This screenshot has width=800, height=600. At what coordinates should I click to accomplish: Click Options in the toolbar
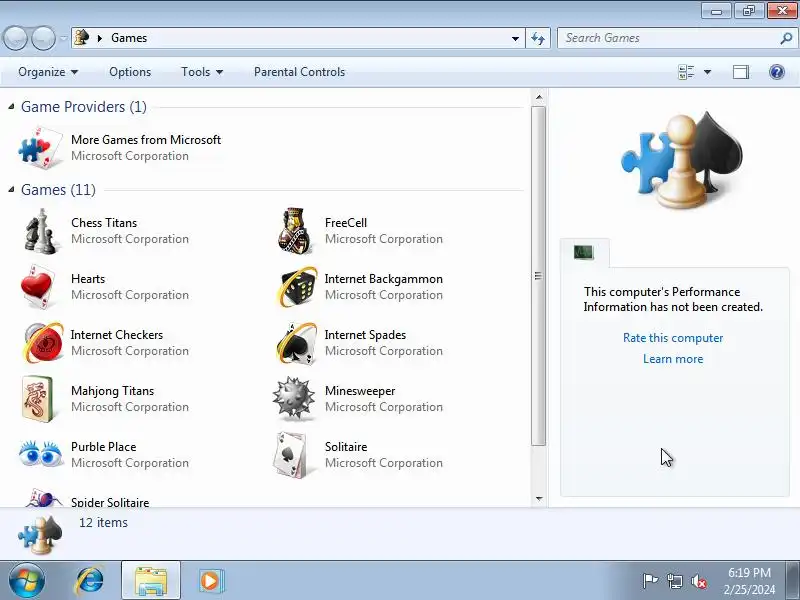click(130, 72)
